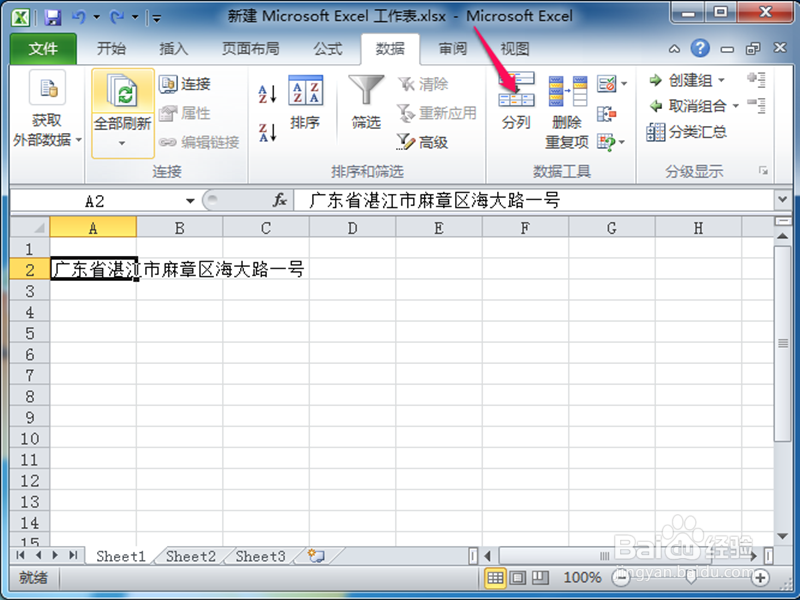Open the Sheet3 tab
Viewport: 800px width, 600px height.
pos(260,556)
